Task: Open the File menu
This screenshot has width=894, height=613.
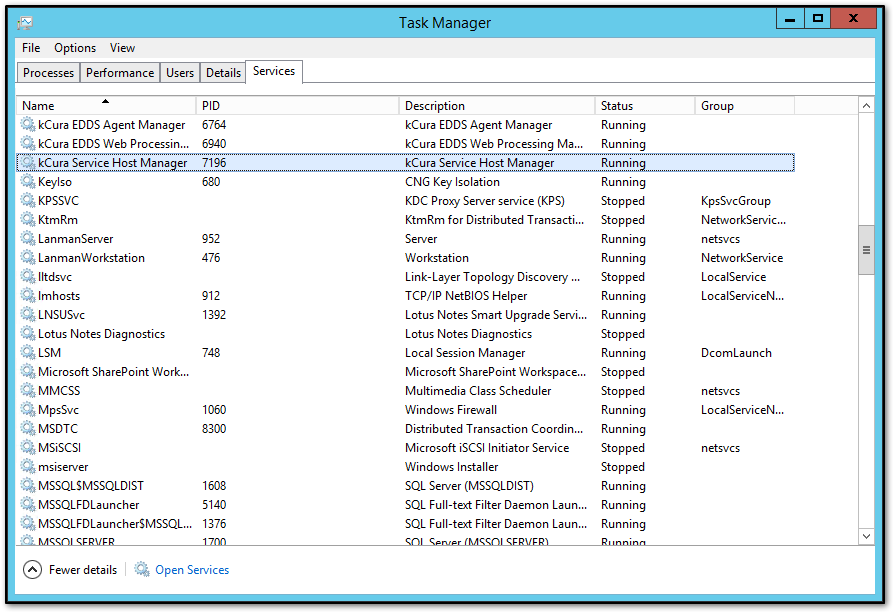Action: click(31, 48)
